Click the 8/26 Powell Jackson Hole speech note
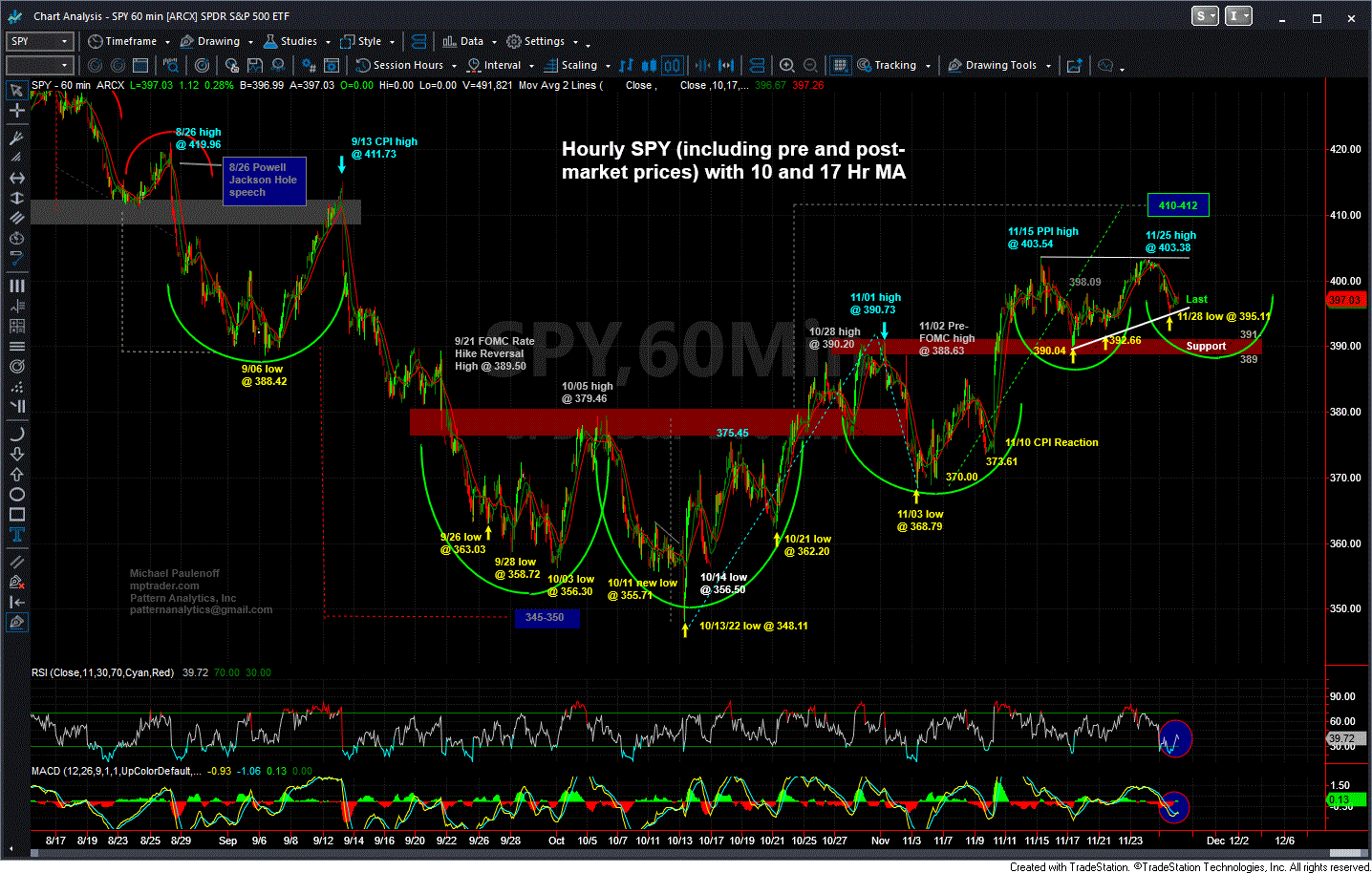Image resolution: width=1372 pixels, height=873 pixels. (x=264, y=181)
